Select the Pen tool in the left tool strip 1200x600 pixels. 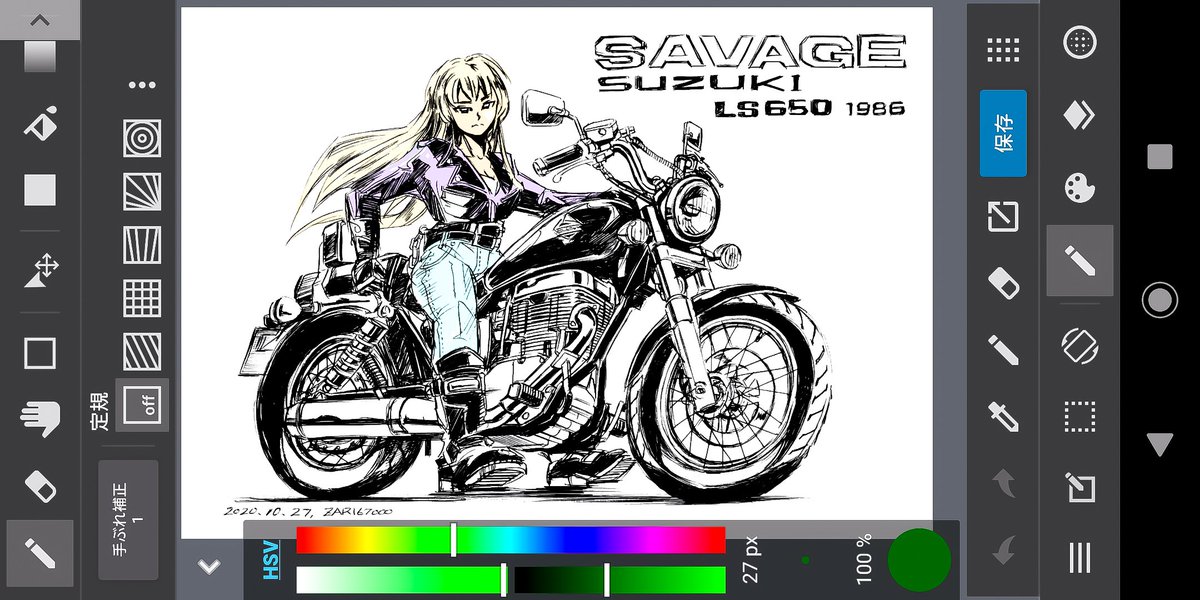point(40,553)
